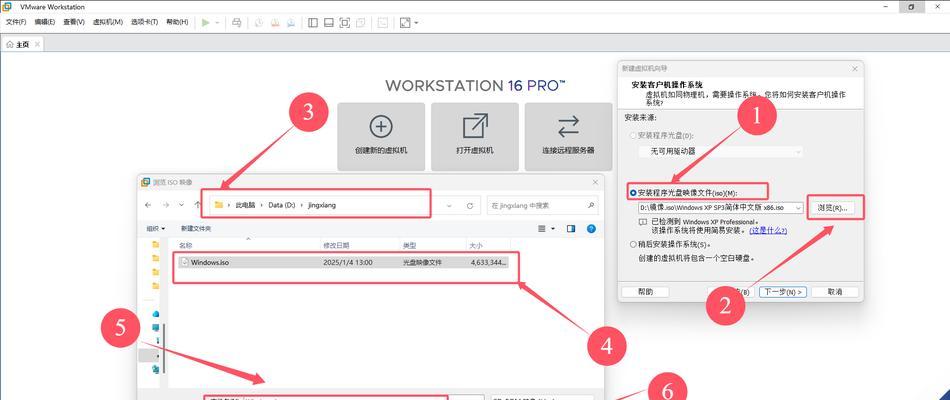The width and height of the screenshot is (950, 400).
Task: Click the stretch guest display icon
Action: click(x=405, y=22)
